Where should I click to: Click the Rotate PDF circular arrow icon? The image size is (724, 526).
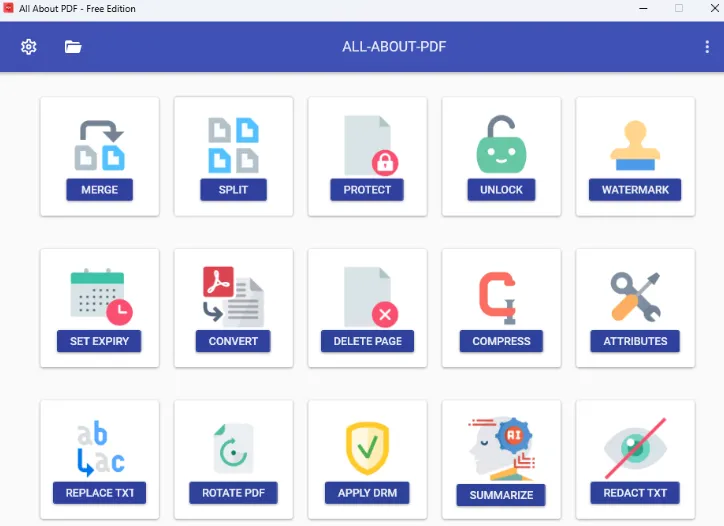tap(234, 448)
